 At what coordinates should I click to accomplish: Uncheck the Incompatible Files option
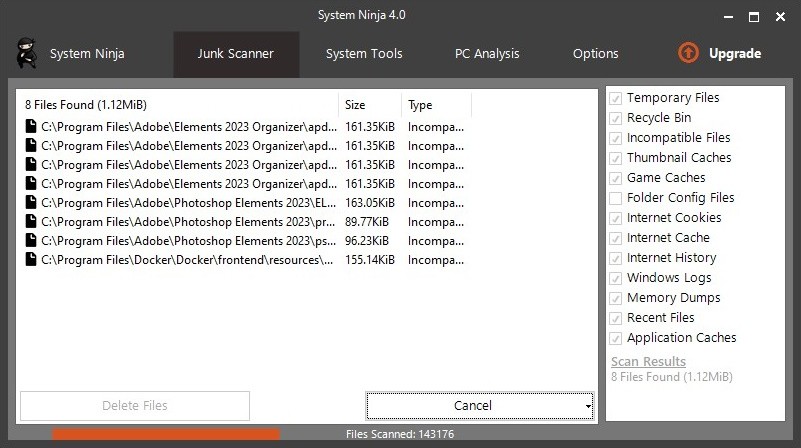tap(616, 138)
